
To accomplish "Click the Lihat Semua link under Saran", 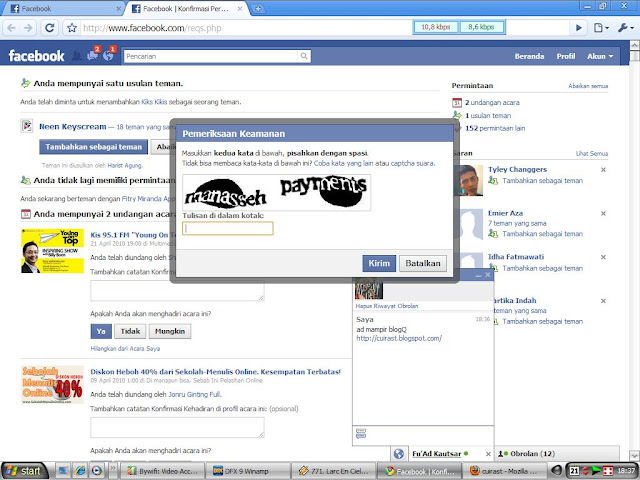I will pos(591,153).
